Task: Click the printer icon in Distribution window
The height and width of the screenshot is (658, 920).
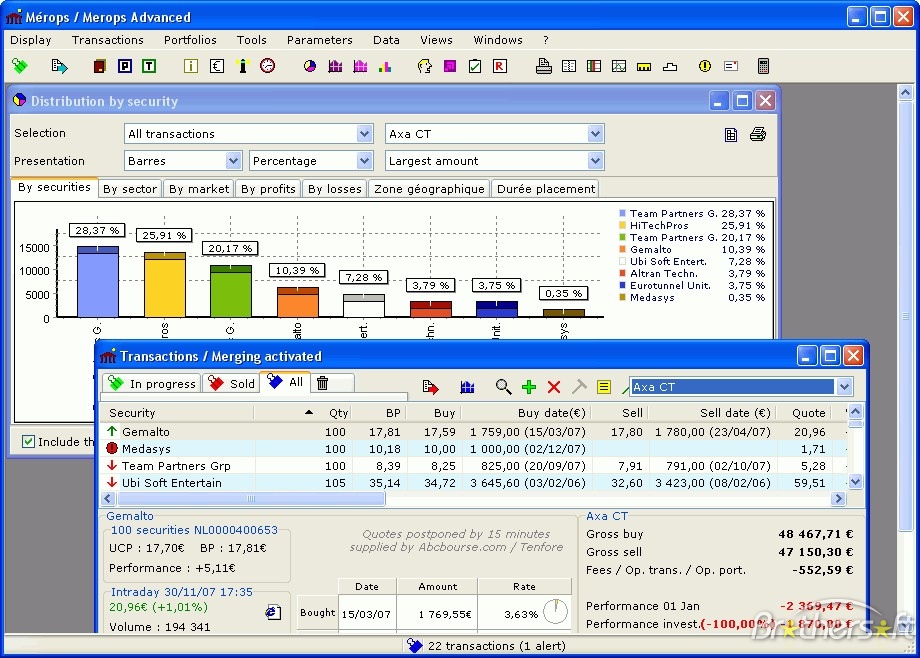Action: [x=758, y=135]
